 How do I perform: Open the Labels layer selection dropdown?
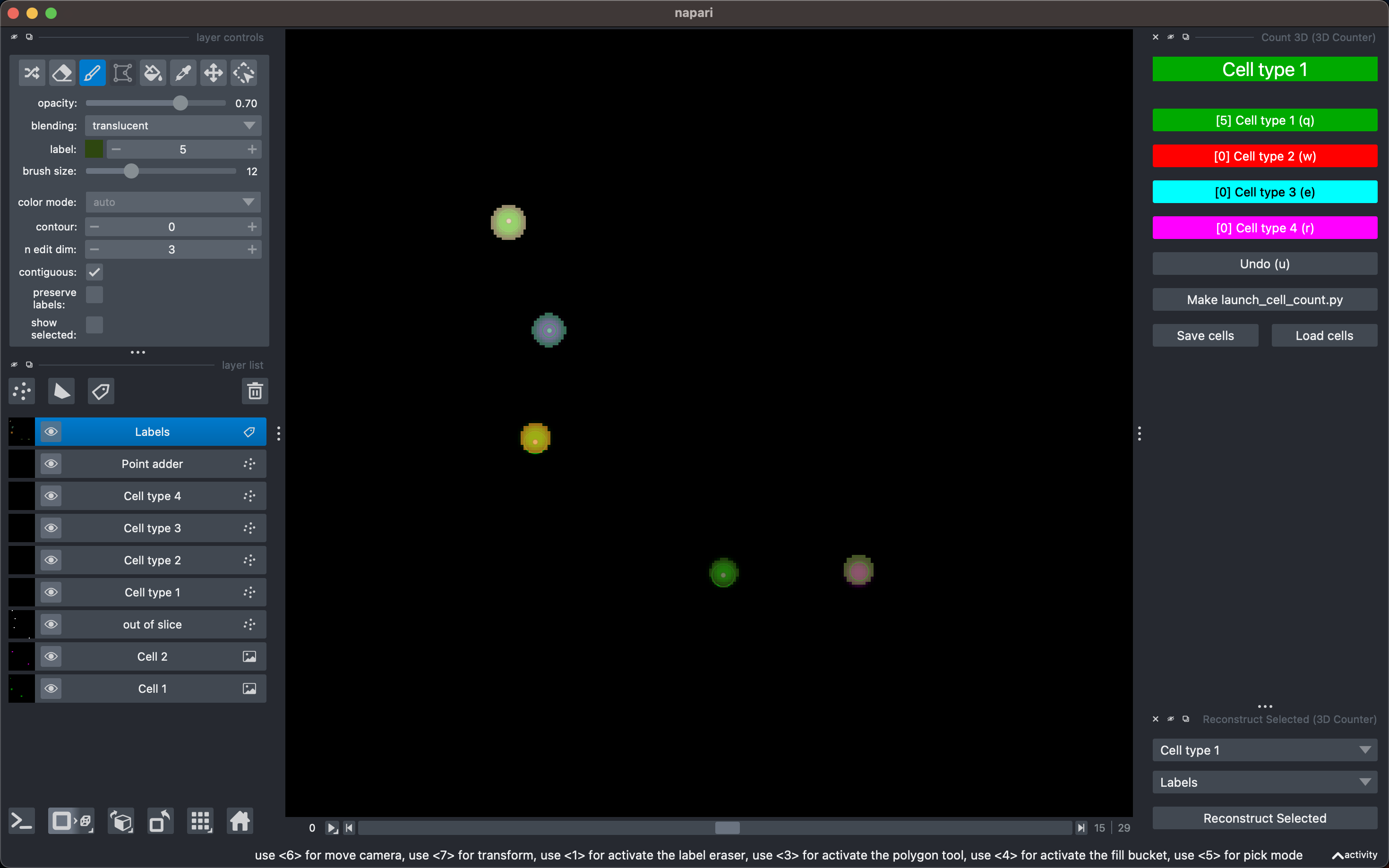point(1264,783)
